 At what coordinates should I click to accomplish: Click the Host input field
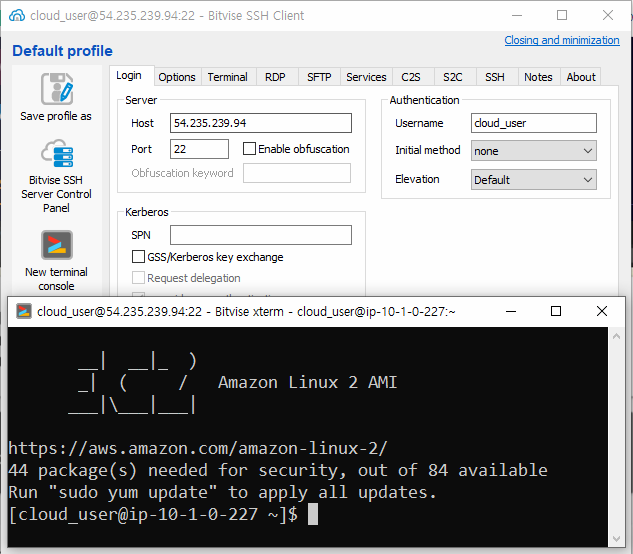(261, 123)
